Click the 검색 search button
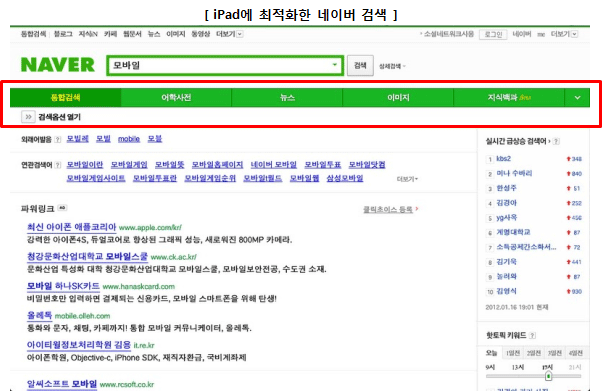 [360, 65]
